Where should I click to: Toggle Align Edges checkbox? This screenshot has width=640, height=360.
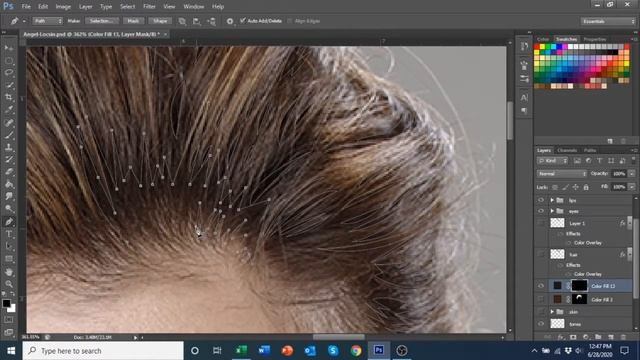pyautogui.click(x=289, y=21)
